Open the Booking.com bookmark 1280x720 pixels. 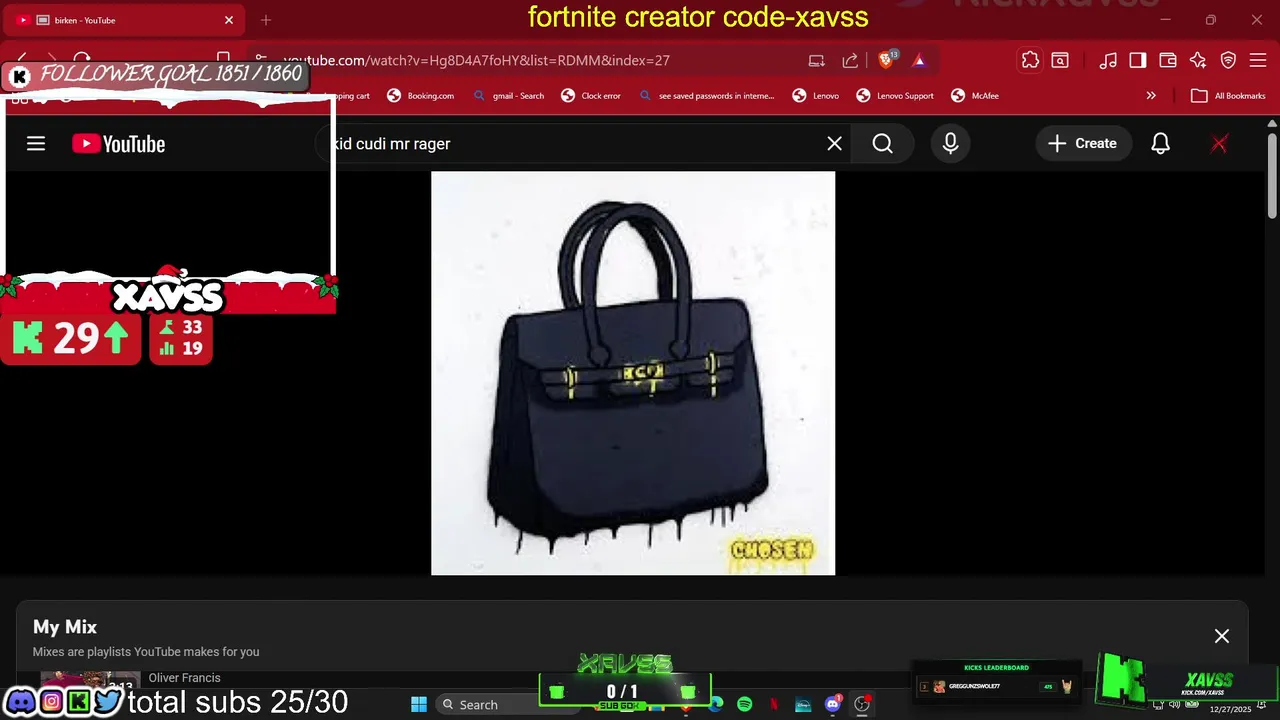421,96
